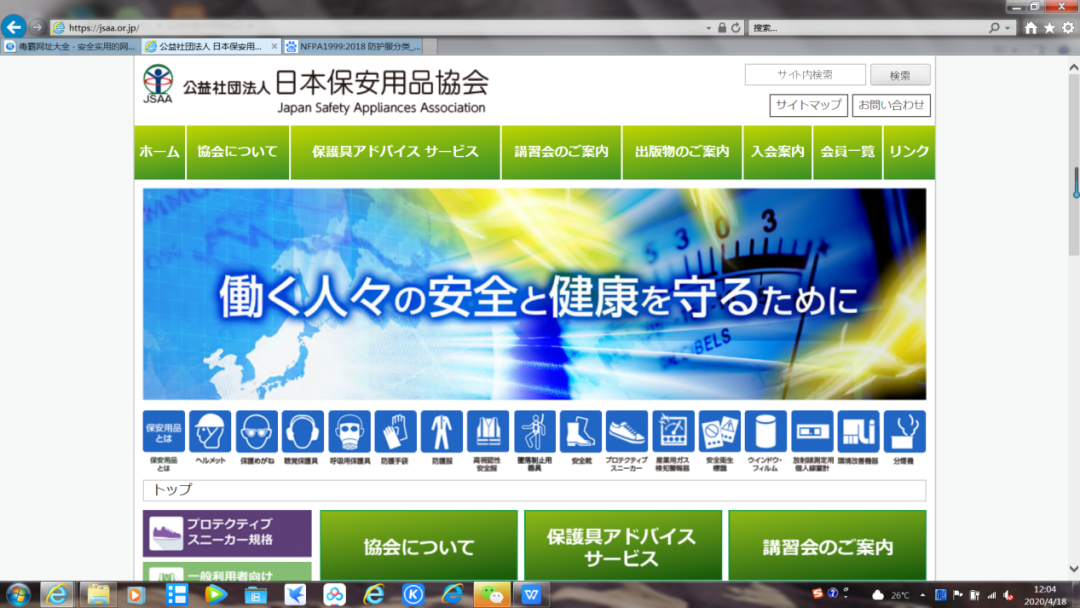Click the helmet (ヘルメット) category icon
The height and width of the screenshot is (608, 1080).
pyautogui.click(x=210, y=431)
